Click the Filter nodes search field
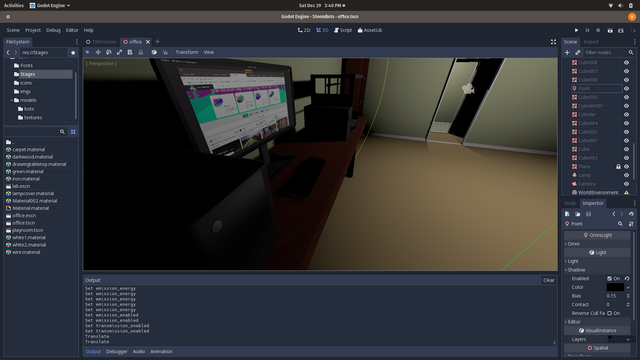 click(x=605, y=52)
